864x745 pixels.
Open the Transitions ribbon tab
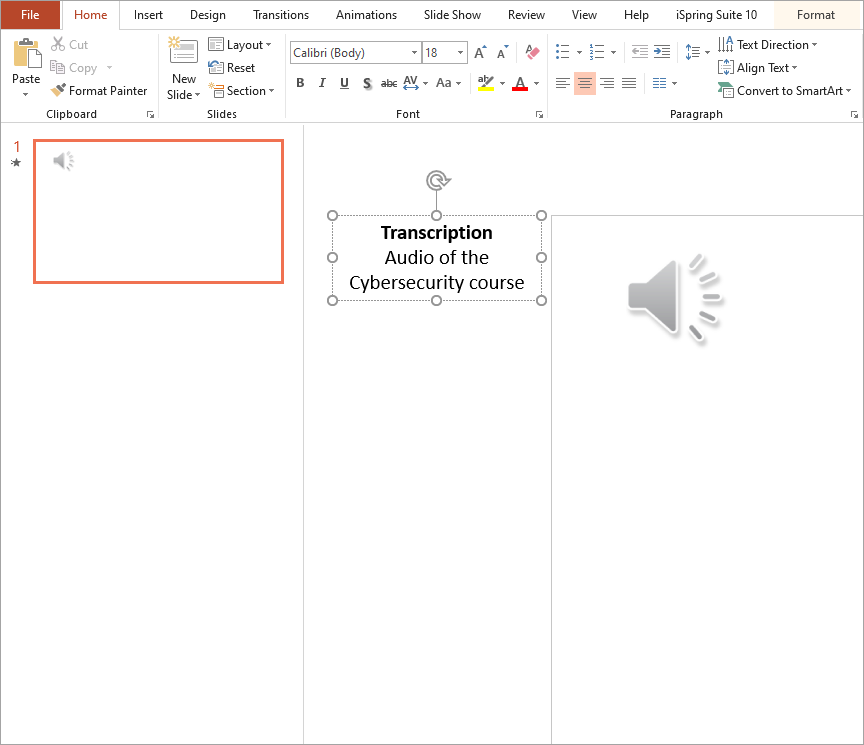pyautogui.click(x=280, y=15)
